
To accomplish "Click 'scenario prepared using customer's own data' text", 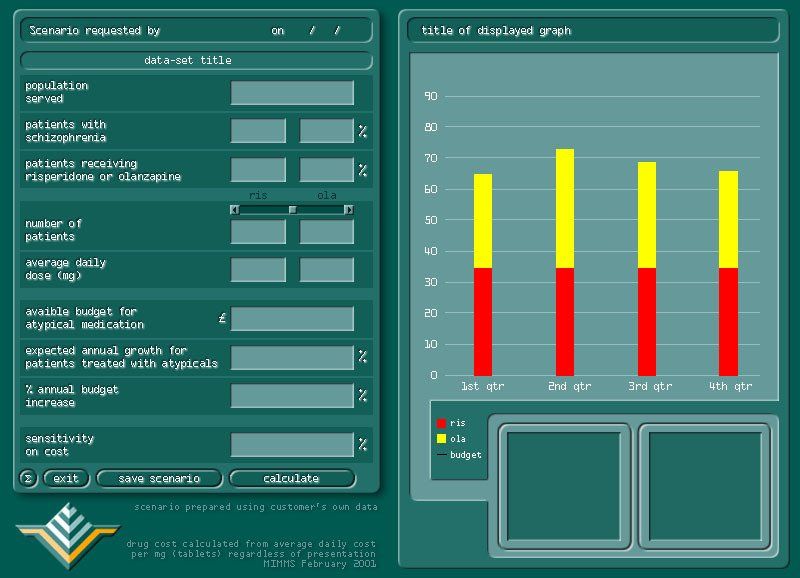I will [256, 507].
